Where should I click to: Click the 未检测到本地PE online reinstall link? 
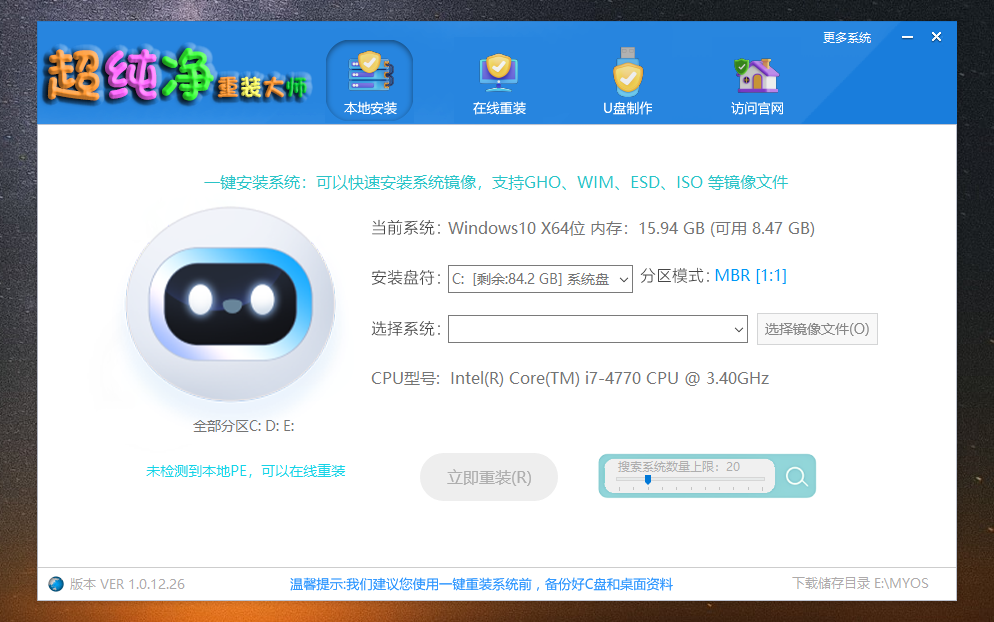tap(245, 471)
